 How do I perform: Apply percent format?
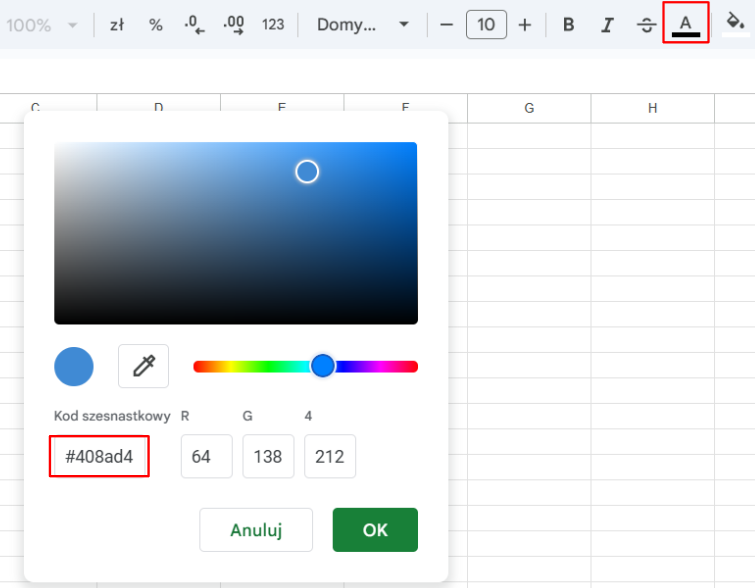pos(156,25)
